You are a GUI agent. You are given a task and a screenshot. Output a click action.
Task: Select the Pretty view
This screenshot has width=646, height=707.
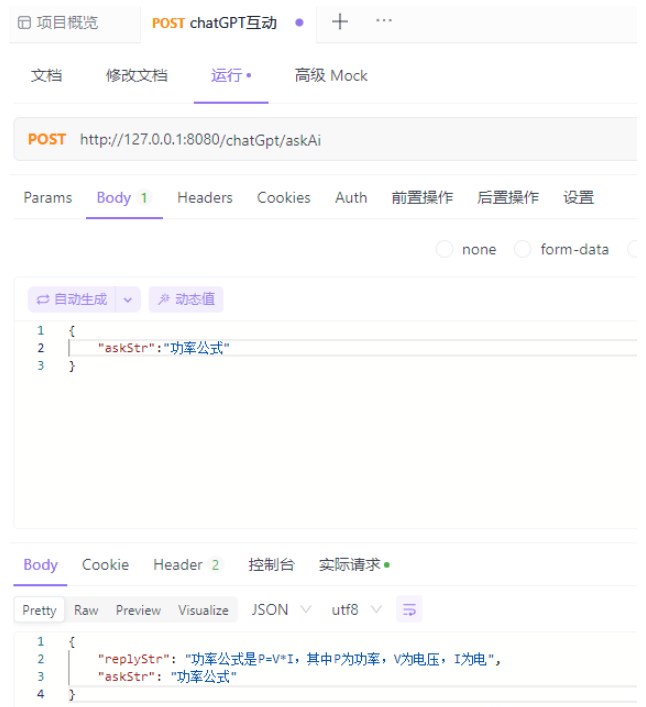pyautogui.click(x=40, y=610)
